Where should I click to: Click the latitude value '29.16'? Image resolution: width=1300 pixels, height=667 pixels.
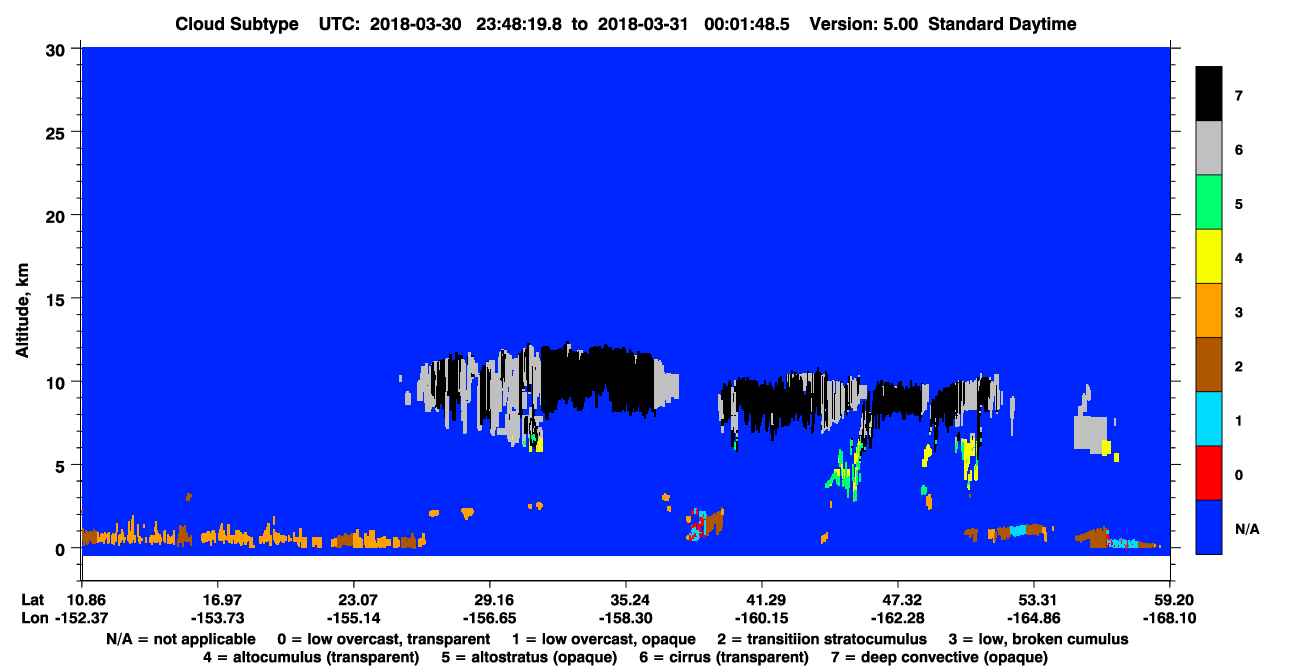pyautogui.click(x=489, y=600)
